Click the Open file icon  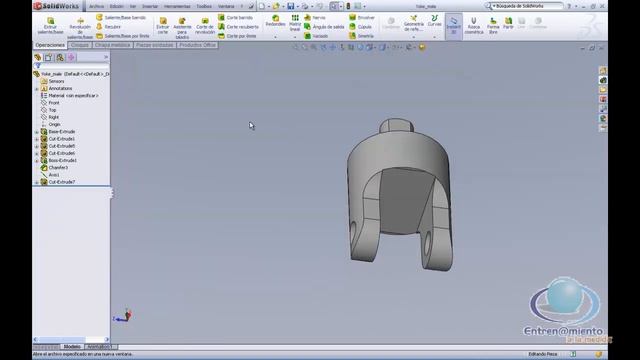[276, 6]
